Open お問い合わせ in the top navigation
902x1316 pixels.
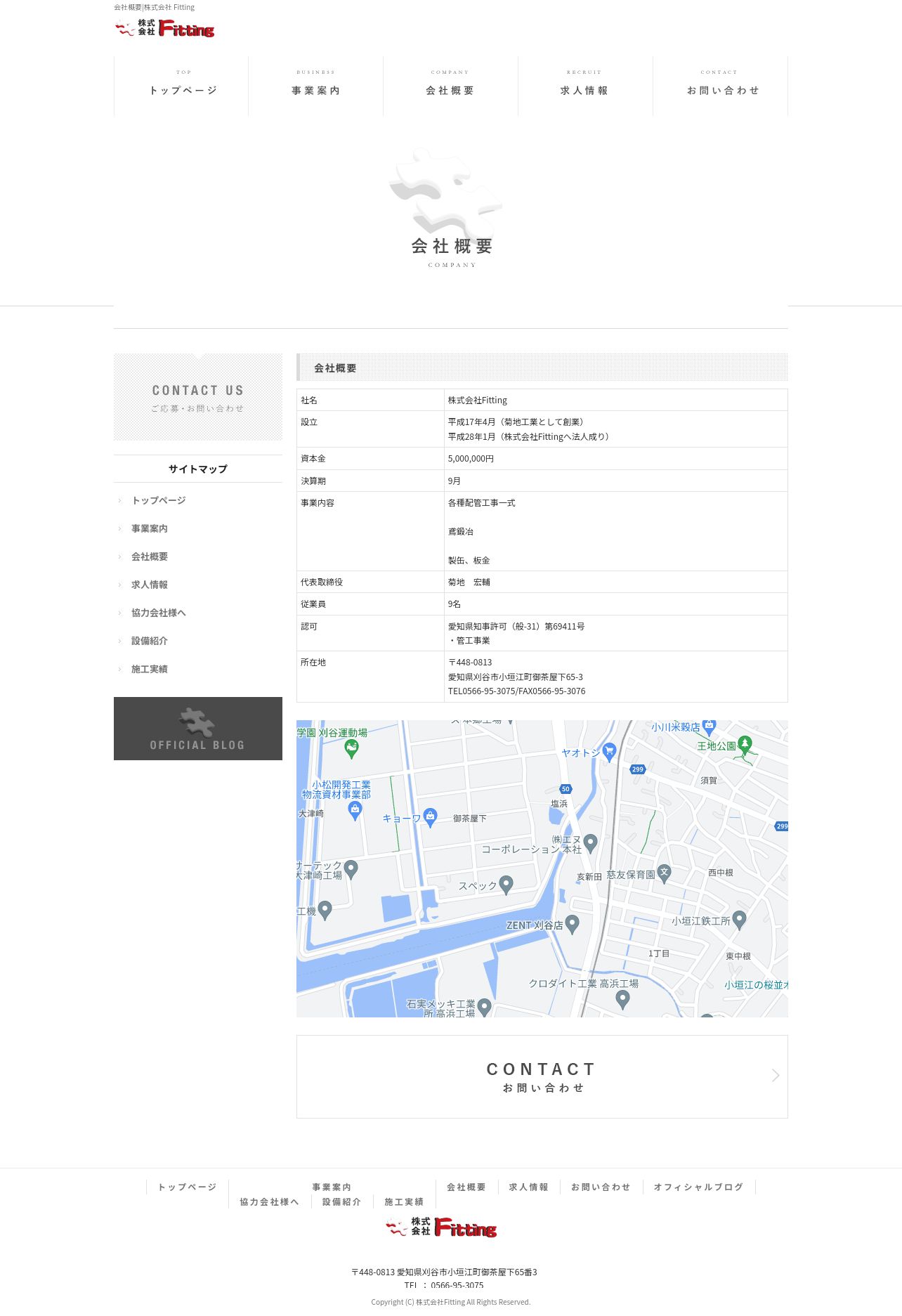(721, 86)
